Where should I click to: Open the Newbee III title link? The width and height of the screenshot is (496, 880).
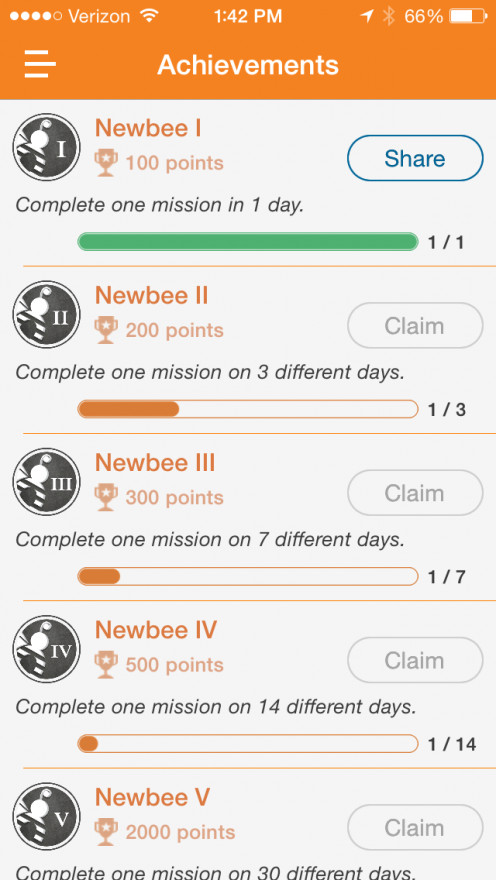pyautogui.click(x=155, y=463)
